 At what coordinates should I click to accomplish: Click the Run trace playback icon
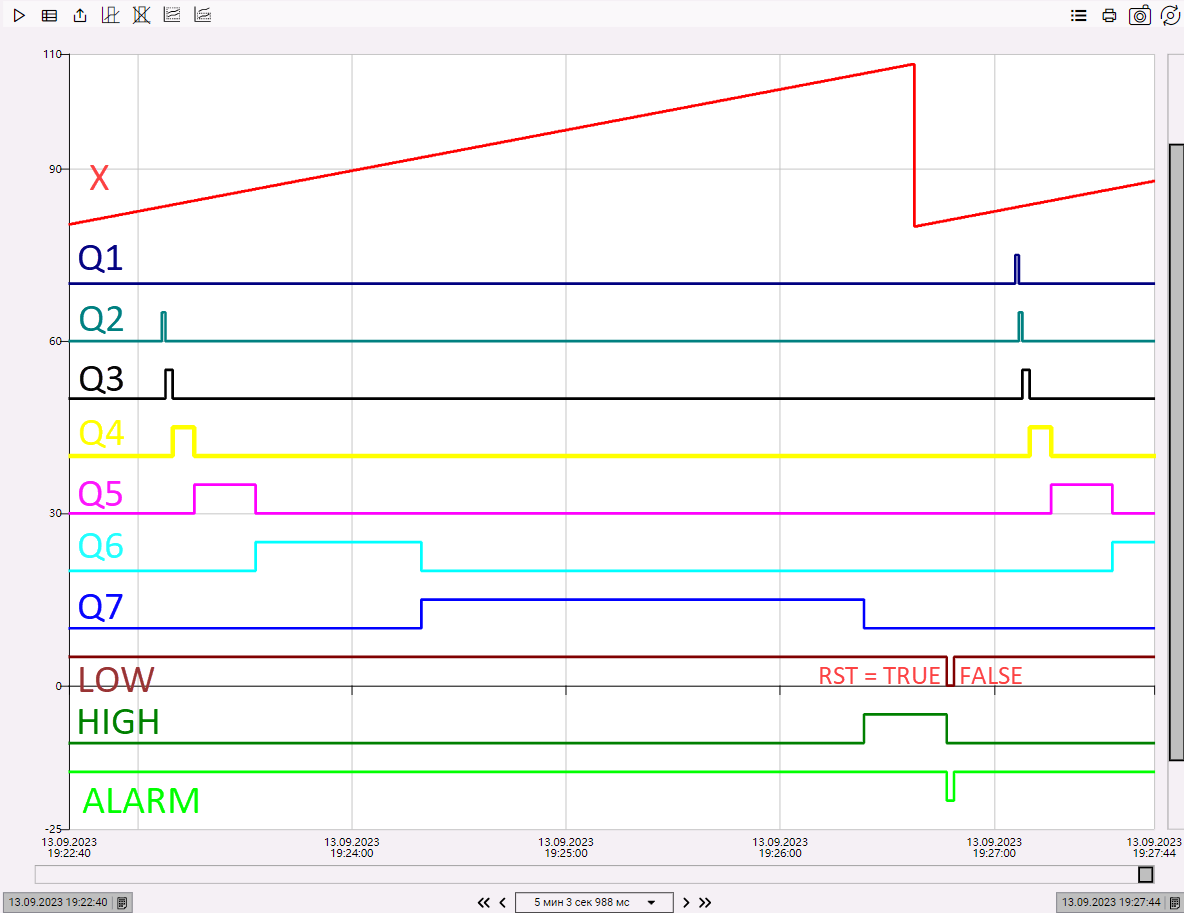[x=18, y=15]
